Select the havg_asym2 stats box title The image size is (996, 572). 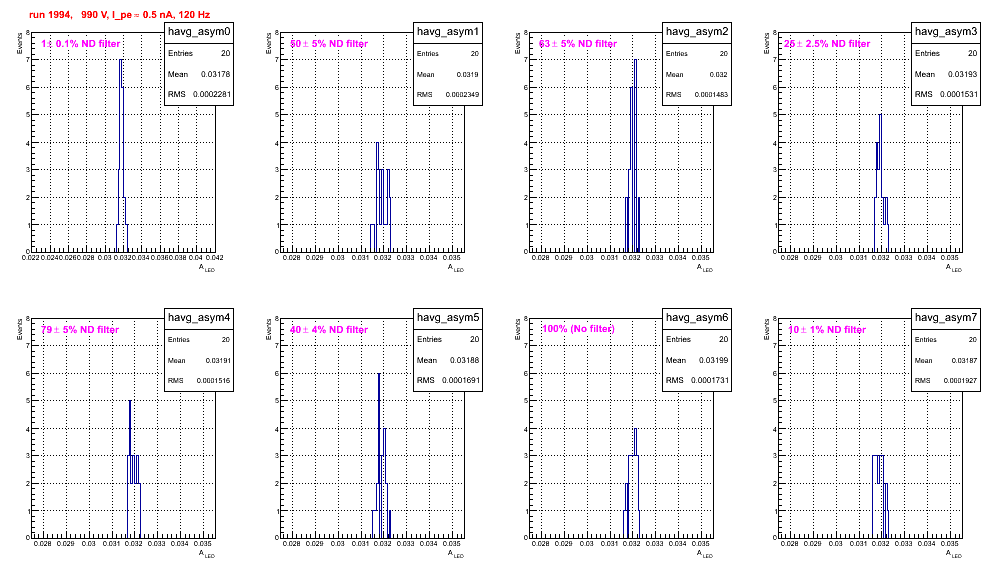coord(697,31)
